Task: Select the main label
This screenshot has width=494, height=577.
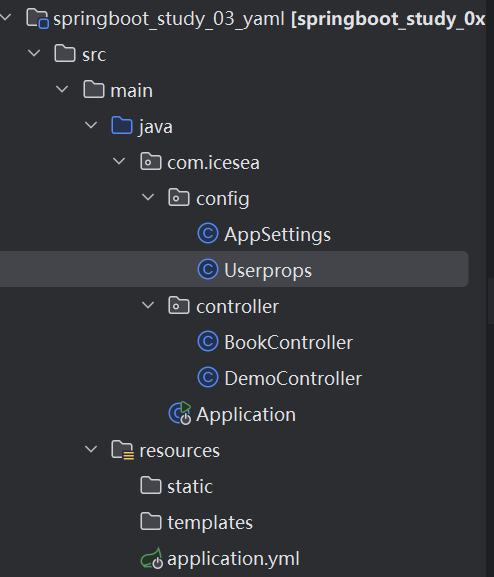Action: click(131, 91)
